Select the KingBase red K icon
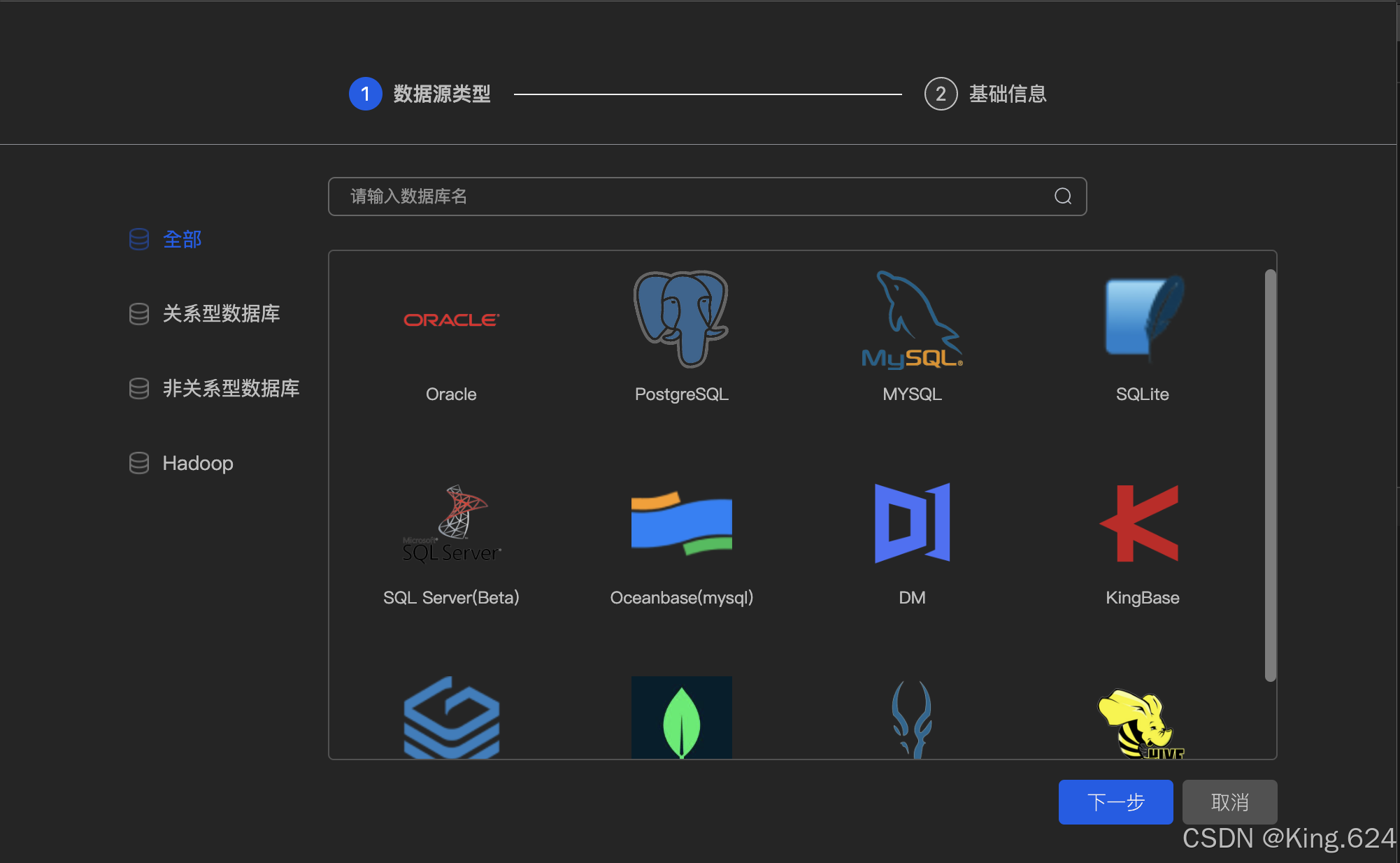Viewport: 1400px width, 863px height. tap(1141, 523)
